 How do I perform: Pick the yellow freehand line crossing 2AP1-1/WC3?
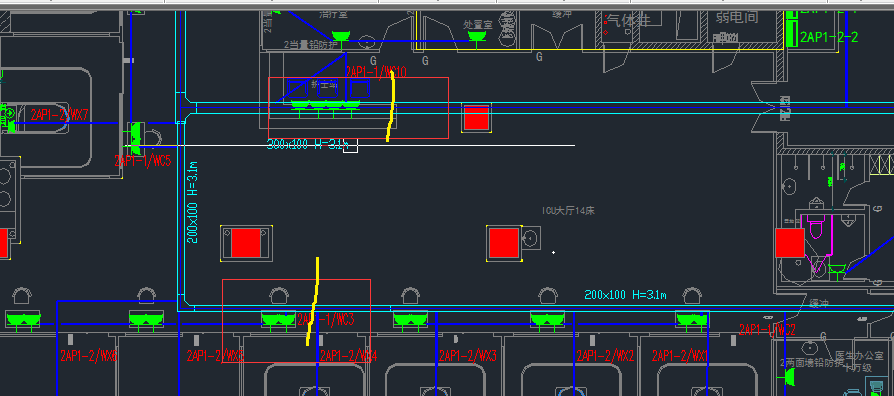313,301
